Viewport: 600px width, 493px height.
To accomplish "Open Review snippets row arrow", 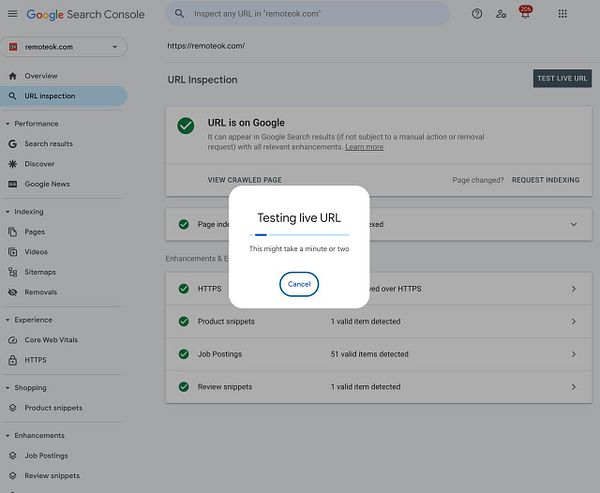I will (x=573, y=387).
